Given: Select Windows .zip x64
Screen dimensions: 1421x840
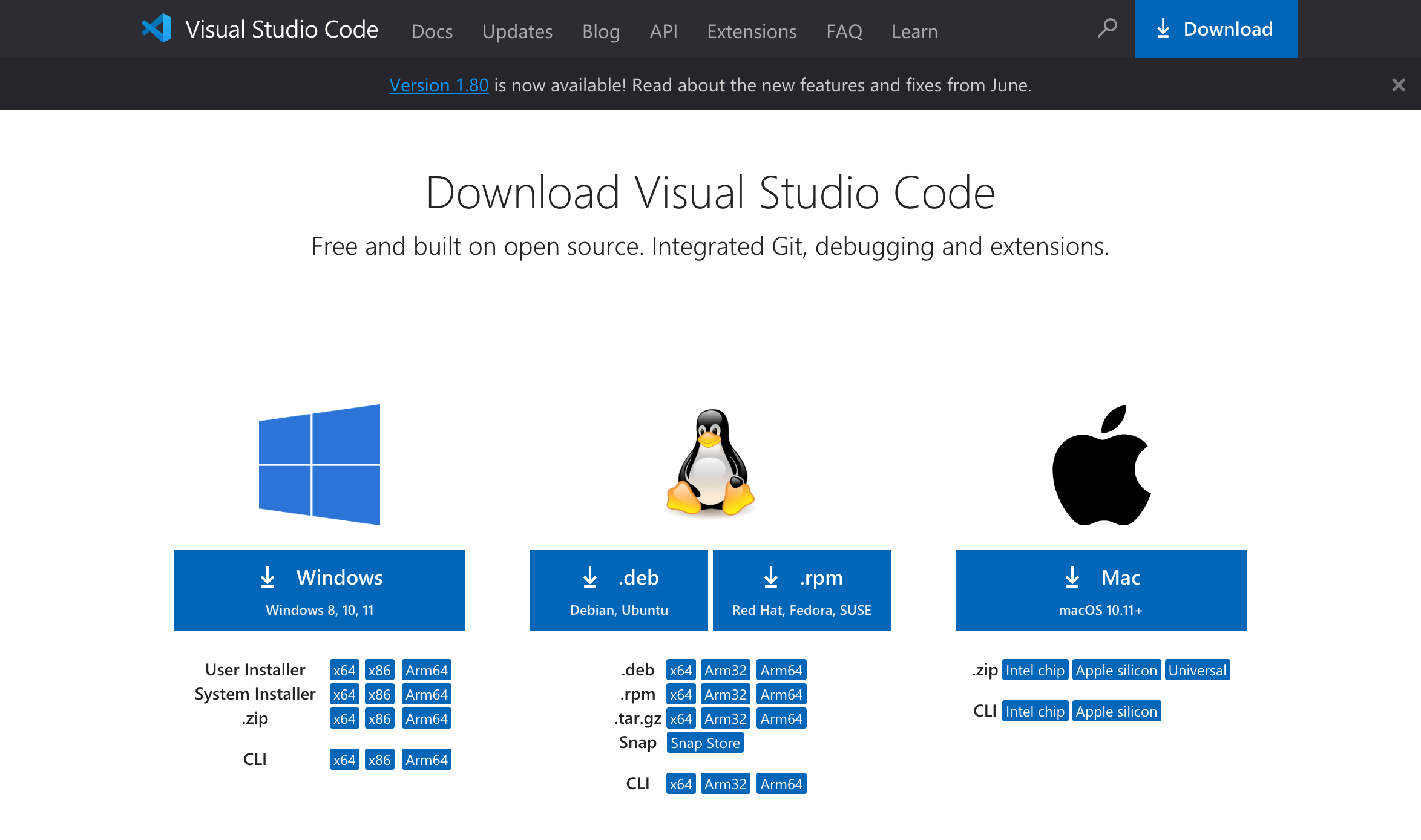Looking at the screenshot, I should (x=344, y=718).
